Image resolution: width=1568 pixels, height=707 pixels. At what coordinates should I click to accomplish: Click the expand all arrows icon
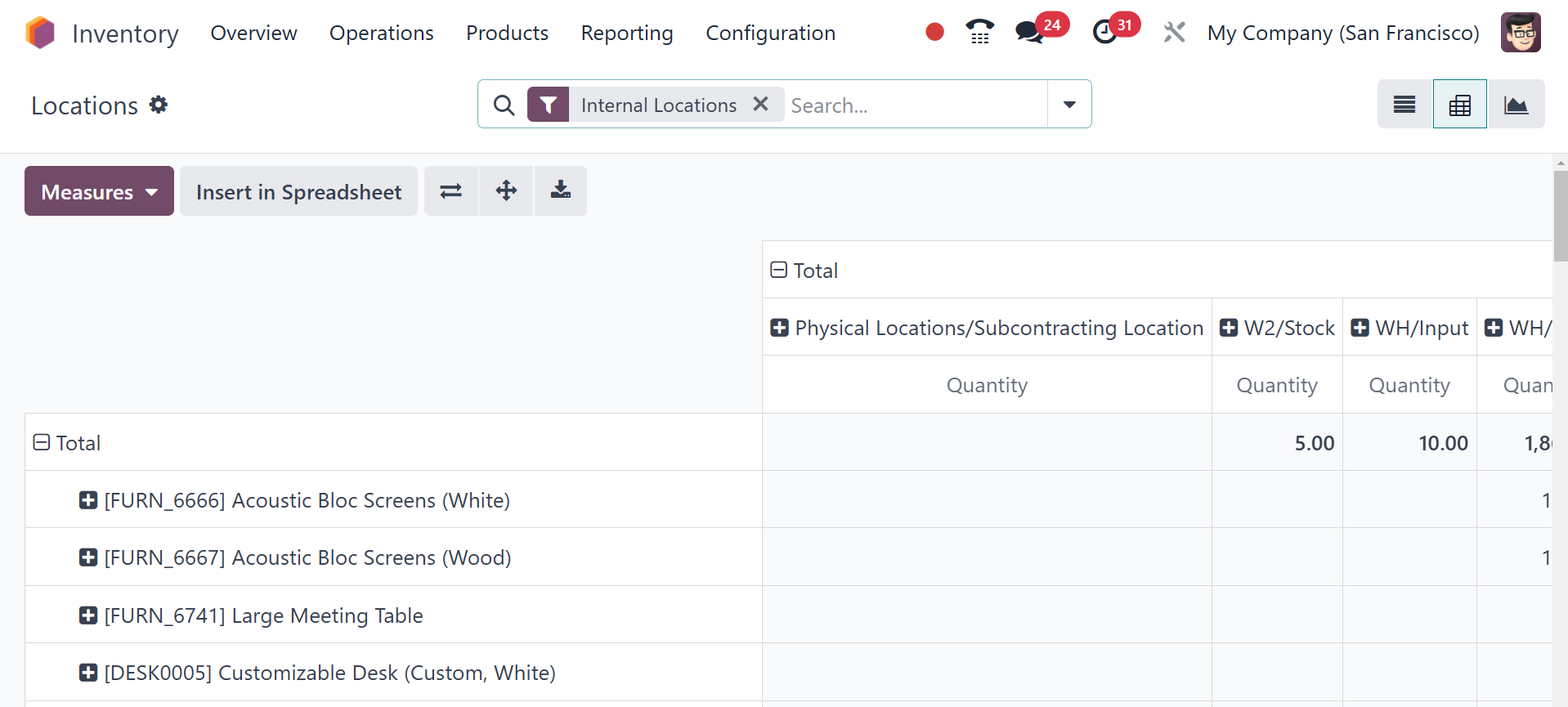coord(506,191)
